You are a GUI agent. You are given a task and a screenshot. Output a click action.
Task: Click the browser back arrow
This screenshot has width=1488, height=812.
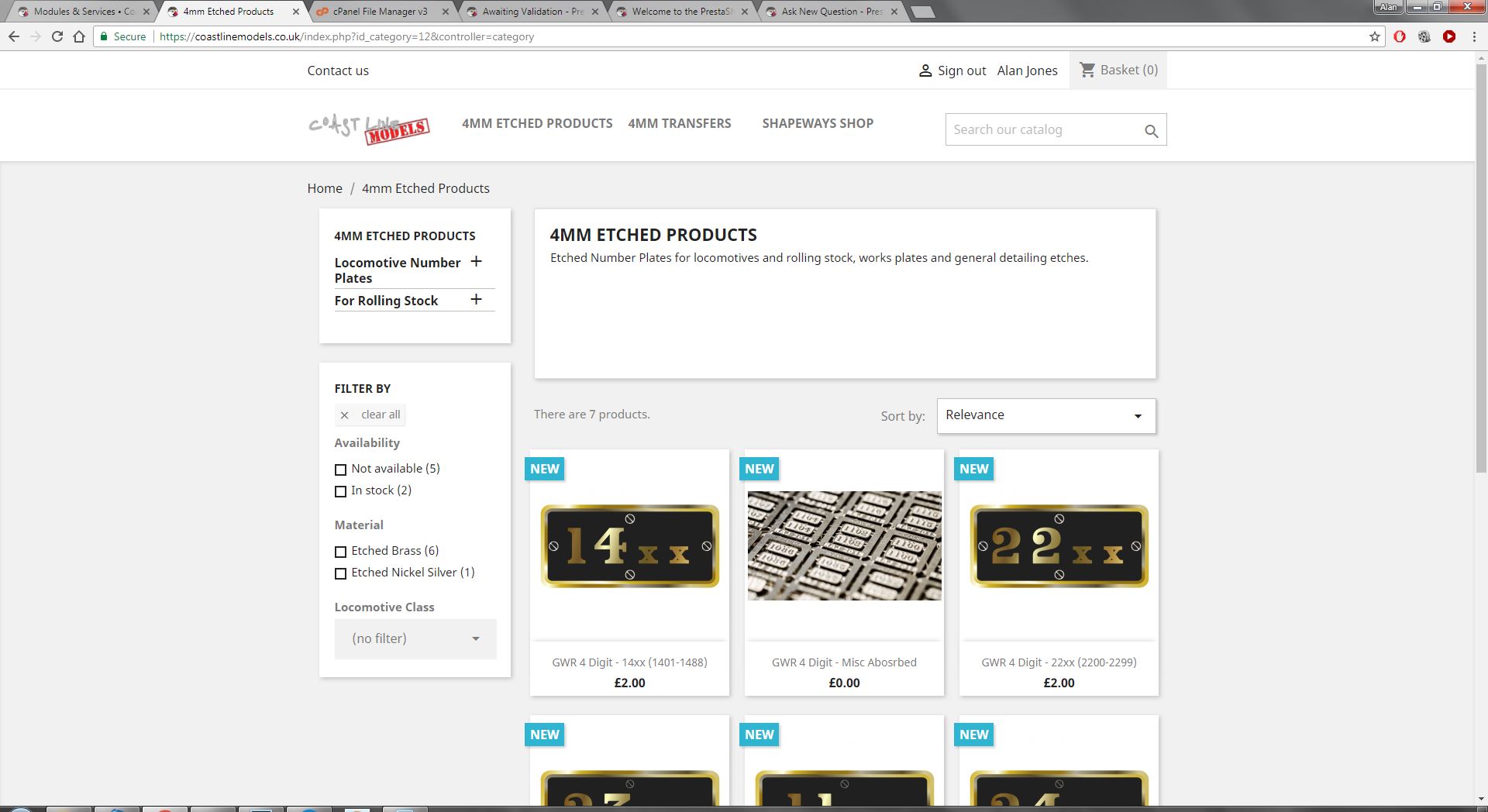tap(14, 36)
